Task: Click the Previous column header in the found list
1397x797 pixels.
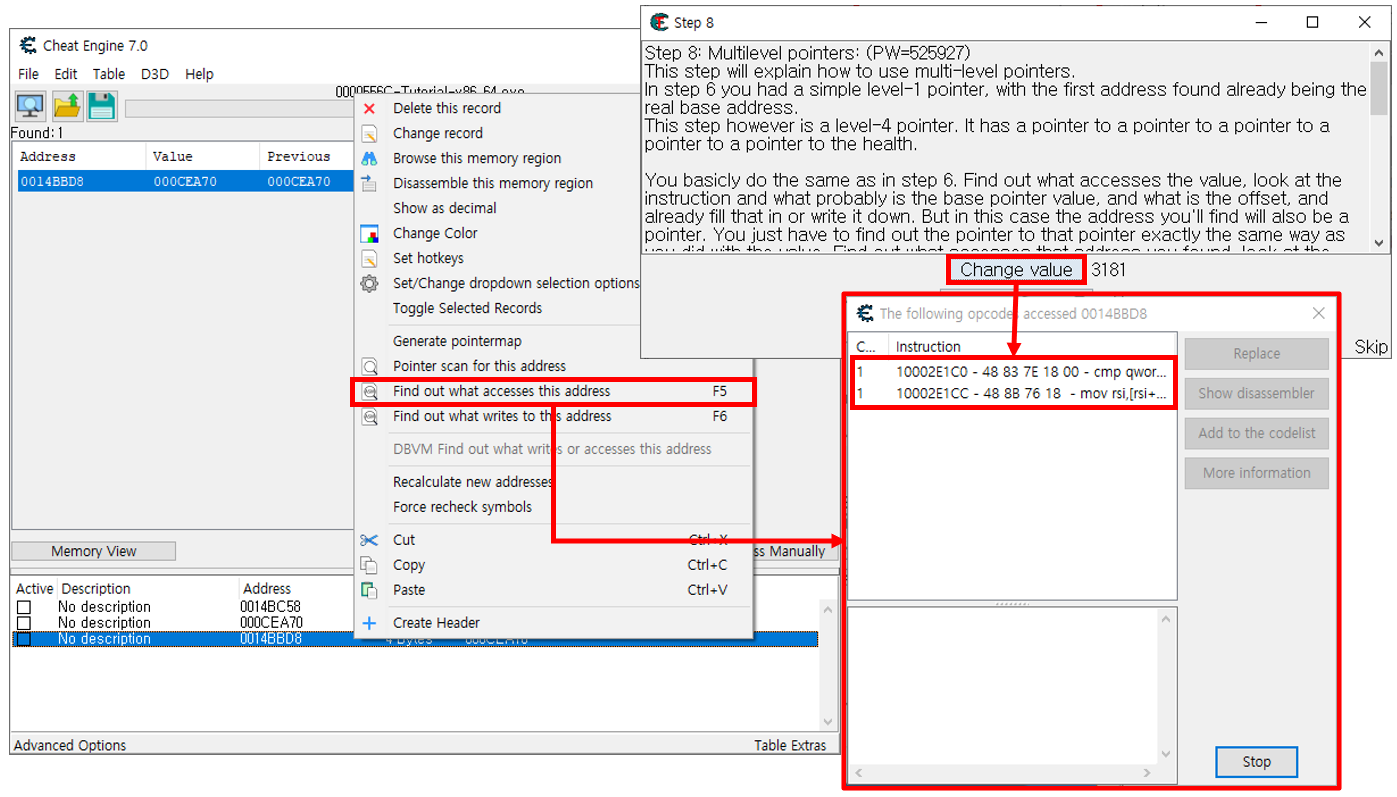Action: click(306, 157)
